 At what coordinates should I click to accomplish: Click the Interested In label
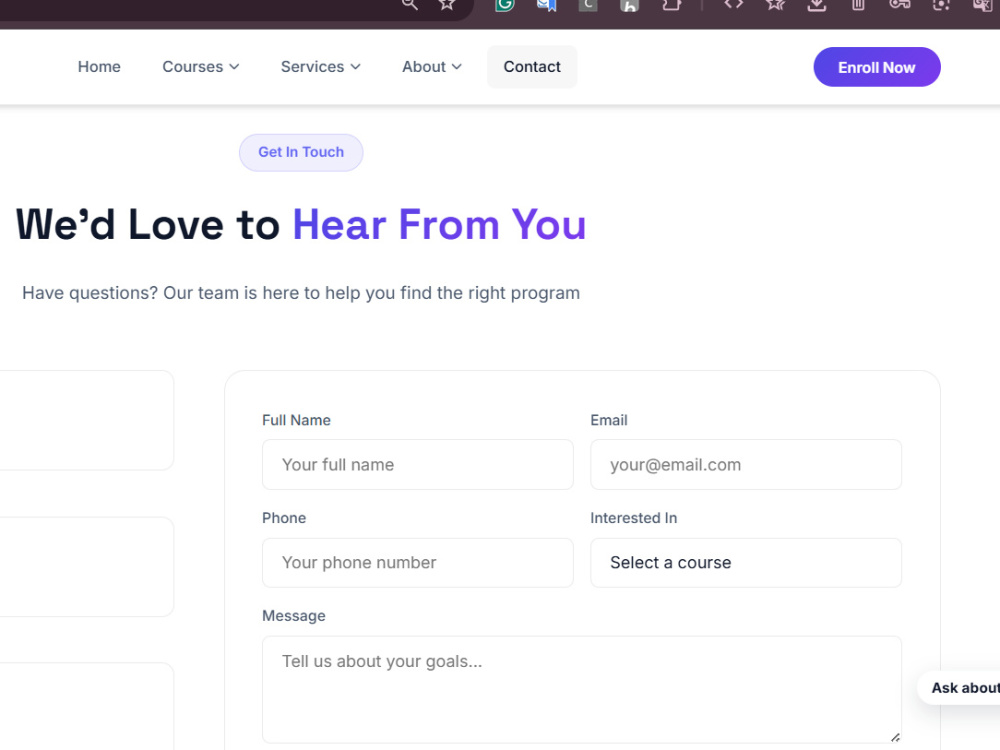(634, 518)
